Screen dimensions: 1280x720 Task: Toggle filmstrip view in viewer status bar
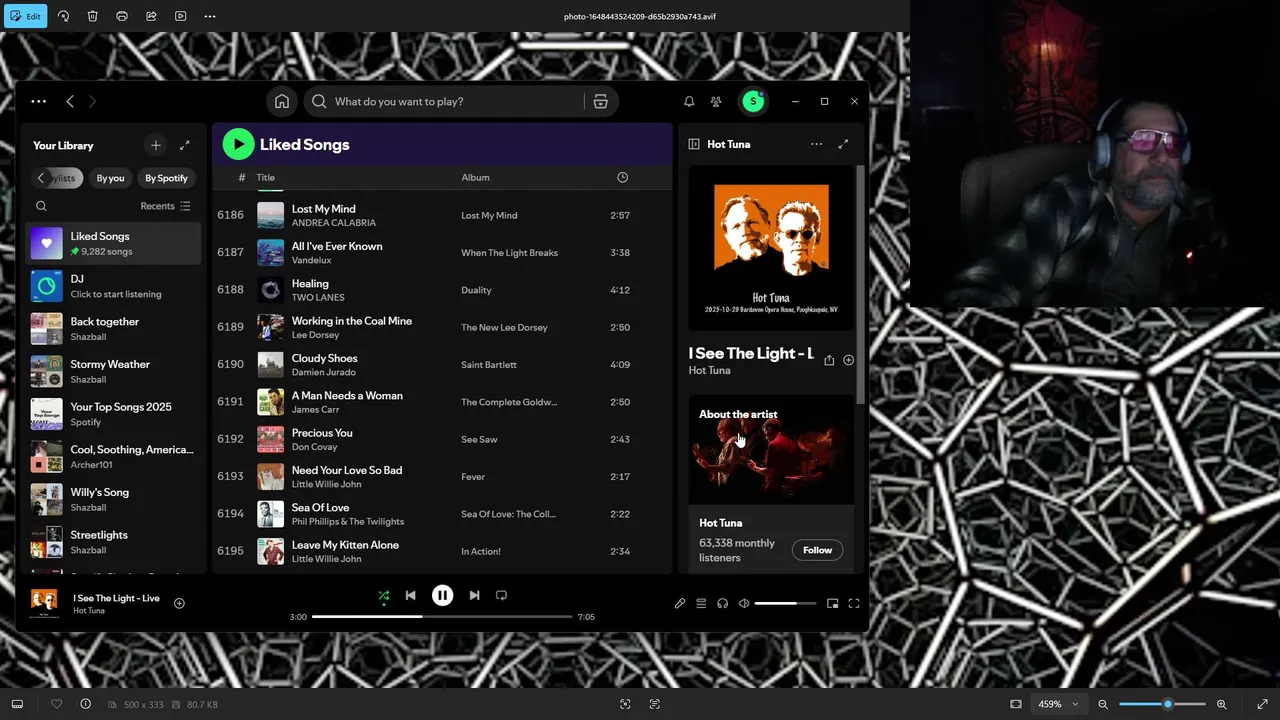[x=17, y=704]
